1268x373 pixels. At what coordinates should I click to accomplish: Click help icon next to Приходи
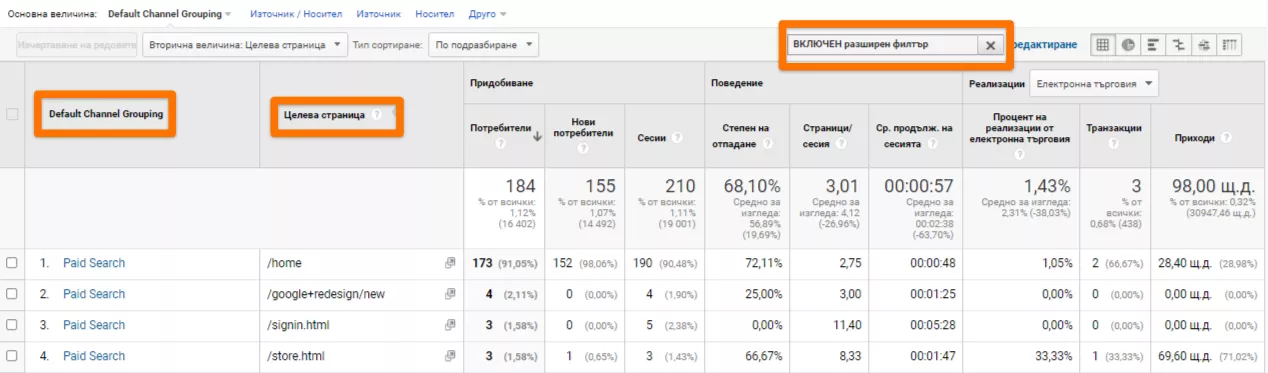1225,137
